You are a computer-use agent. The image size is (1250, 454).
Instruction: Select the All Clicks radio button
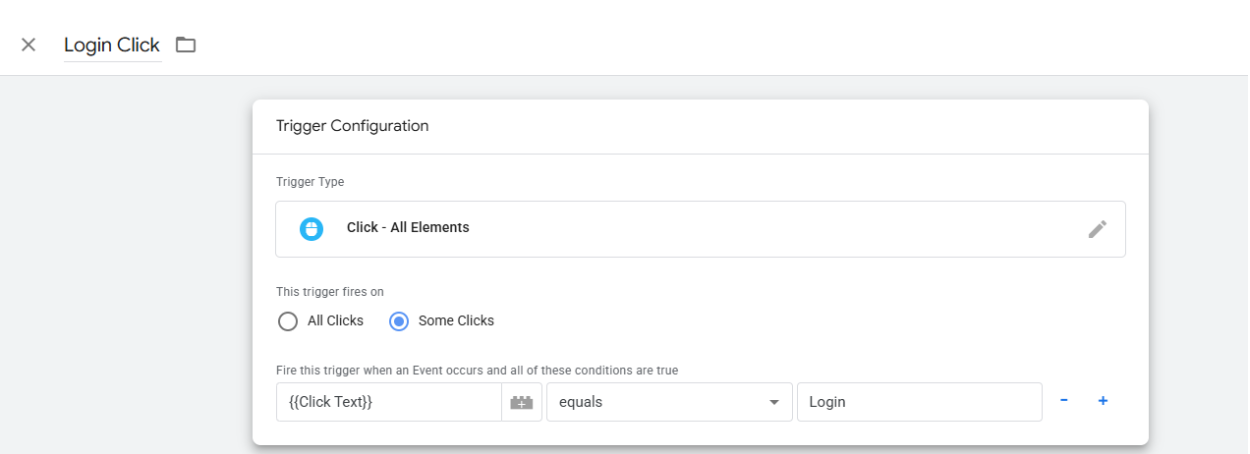click(x=288, y=321)
